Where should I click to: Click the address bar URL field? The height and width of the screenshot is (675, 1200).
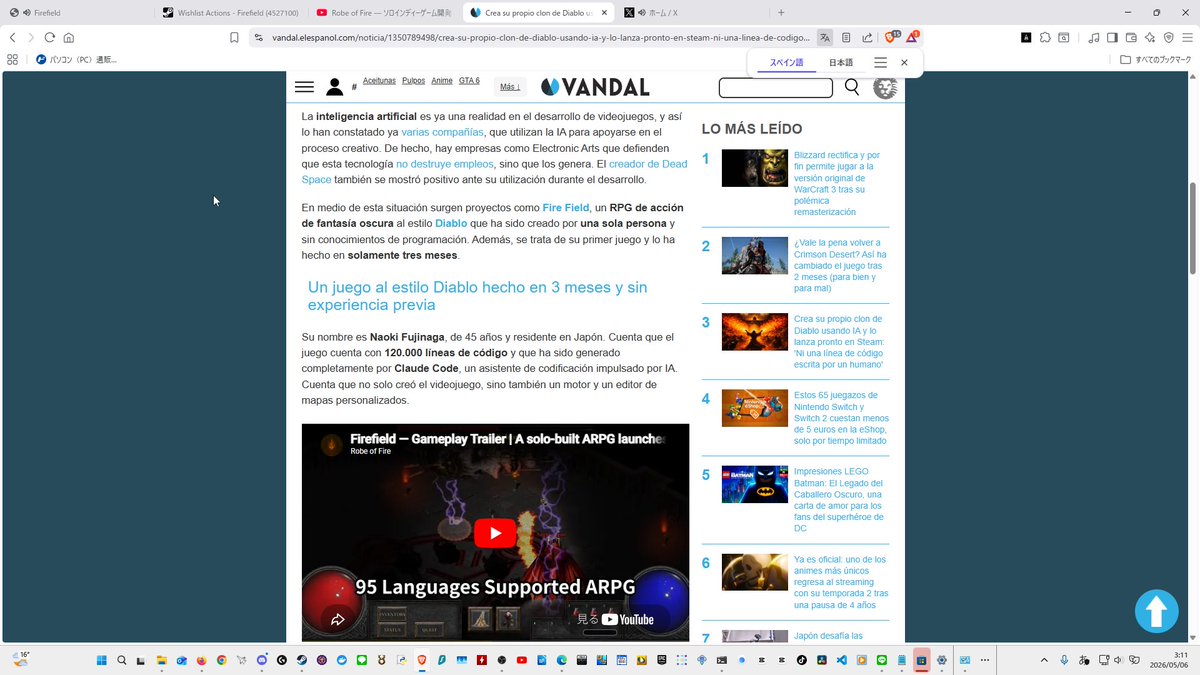(540, 37)
